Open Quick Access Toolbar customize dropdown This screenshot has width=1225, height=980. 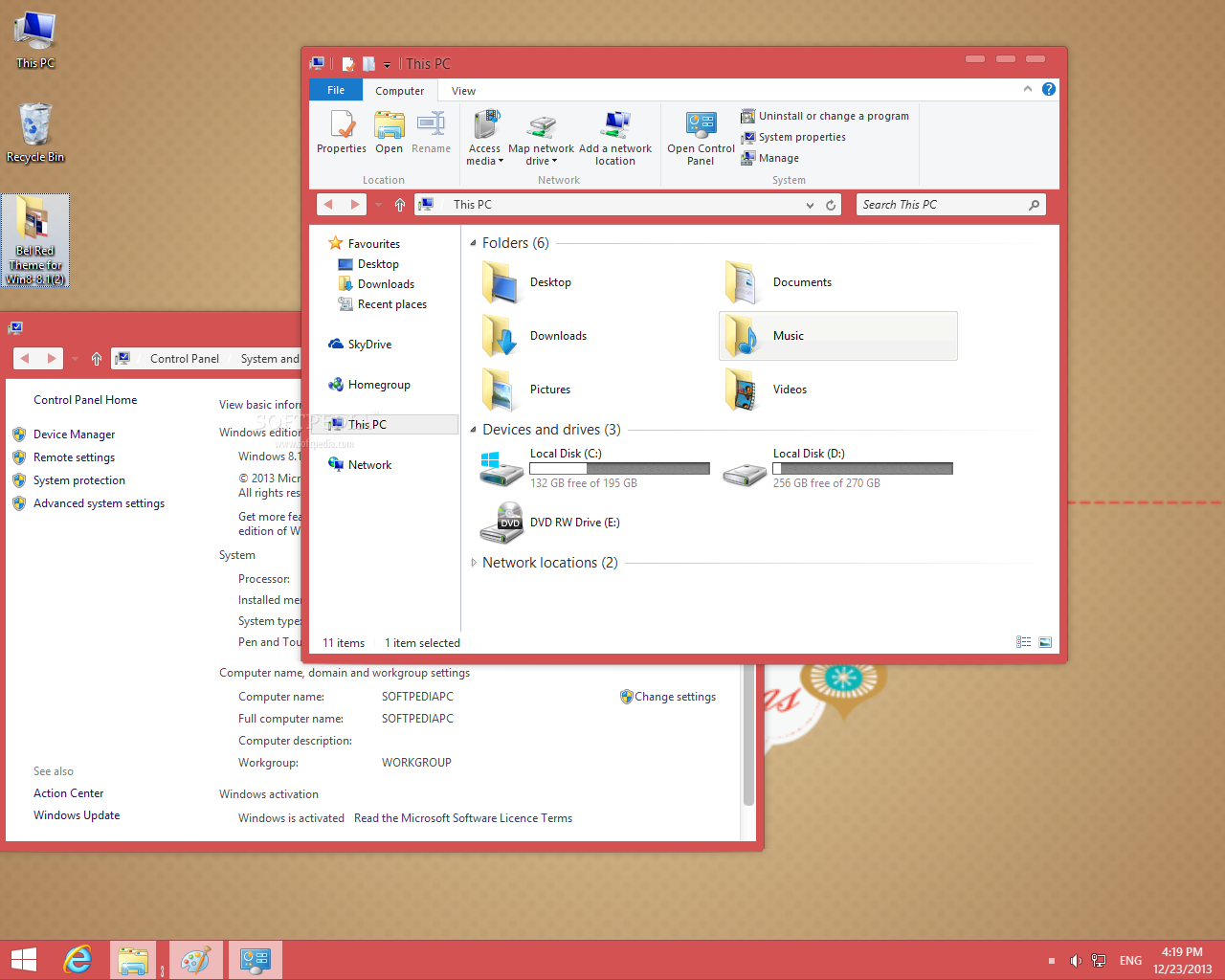[x=387, y=65]
